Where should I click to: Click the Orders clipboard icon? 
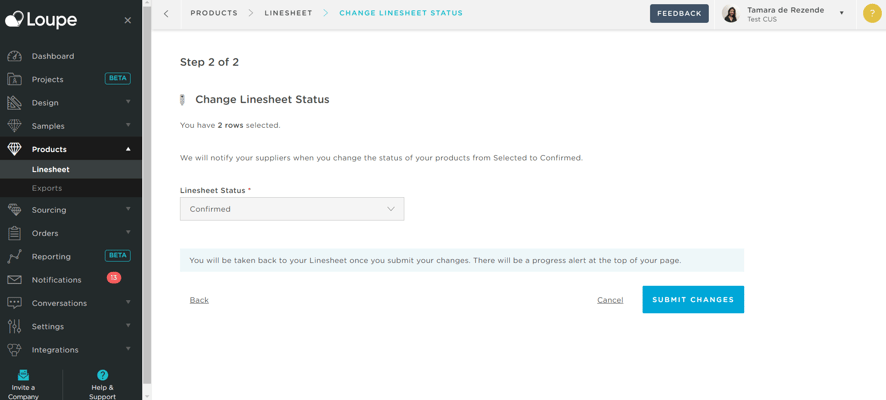tap(14, 233)
